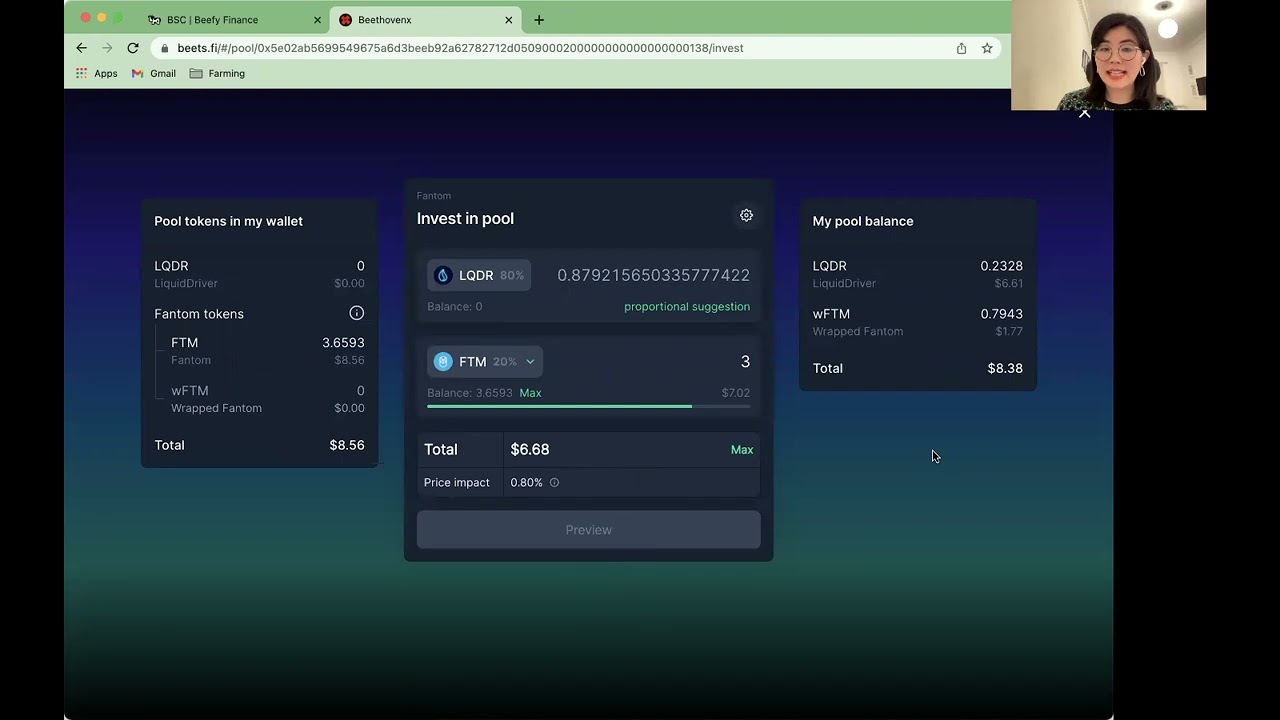Click Max in the Total row

[x=742, y=450]
